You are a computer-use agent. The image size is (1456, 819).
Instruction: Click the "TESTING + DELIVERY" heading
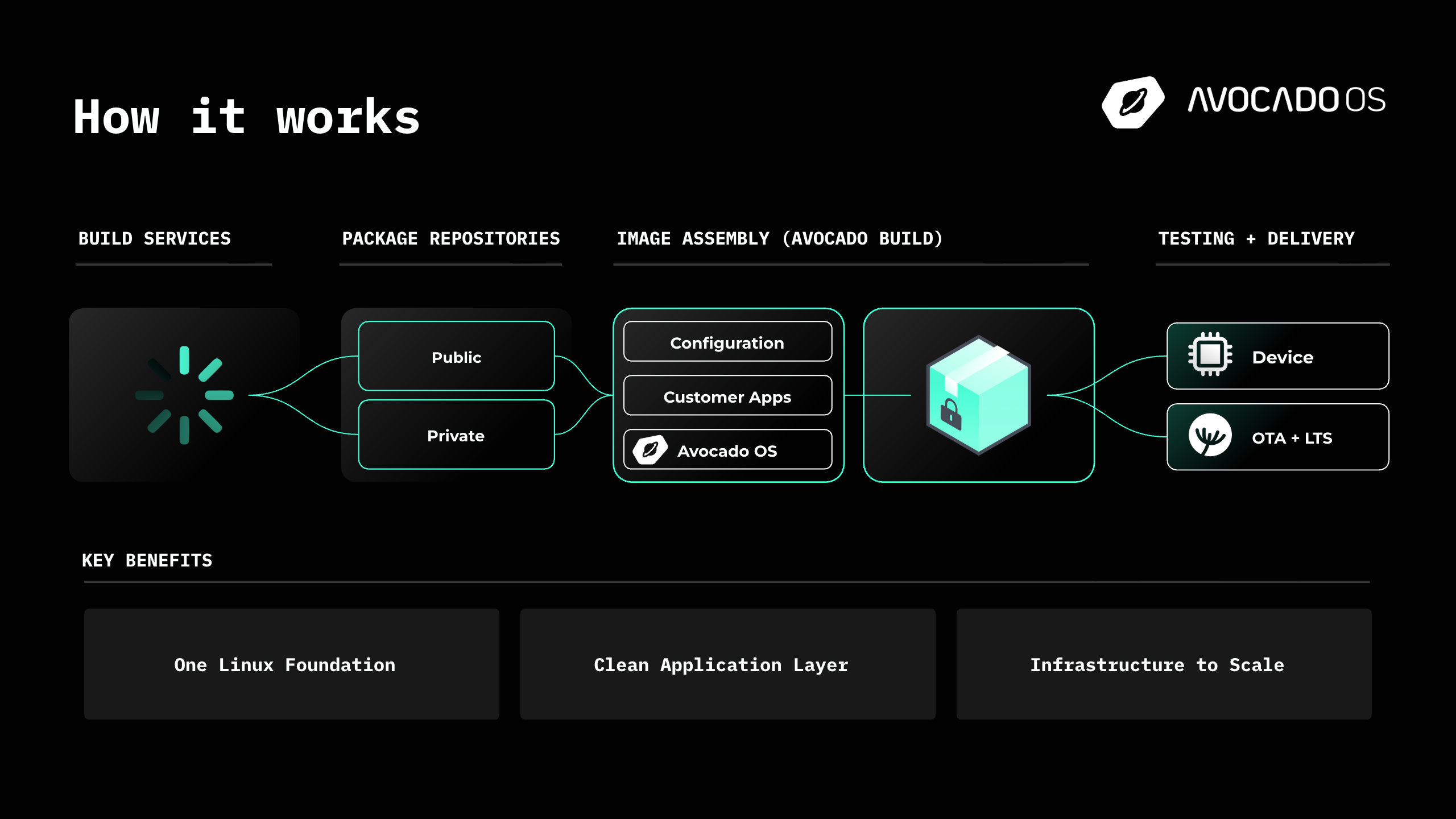1256,238
